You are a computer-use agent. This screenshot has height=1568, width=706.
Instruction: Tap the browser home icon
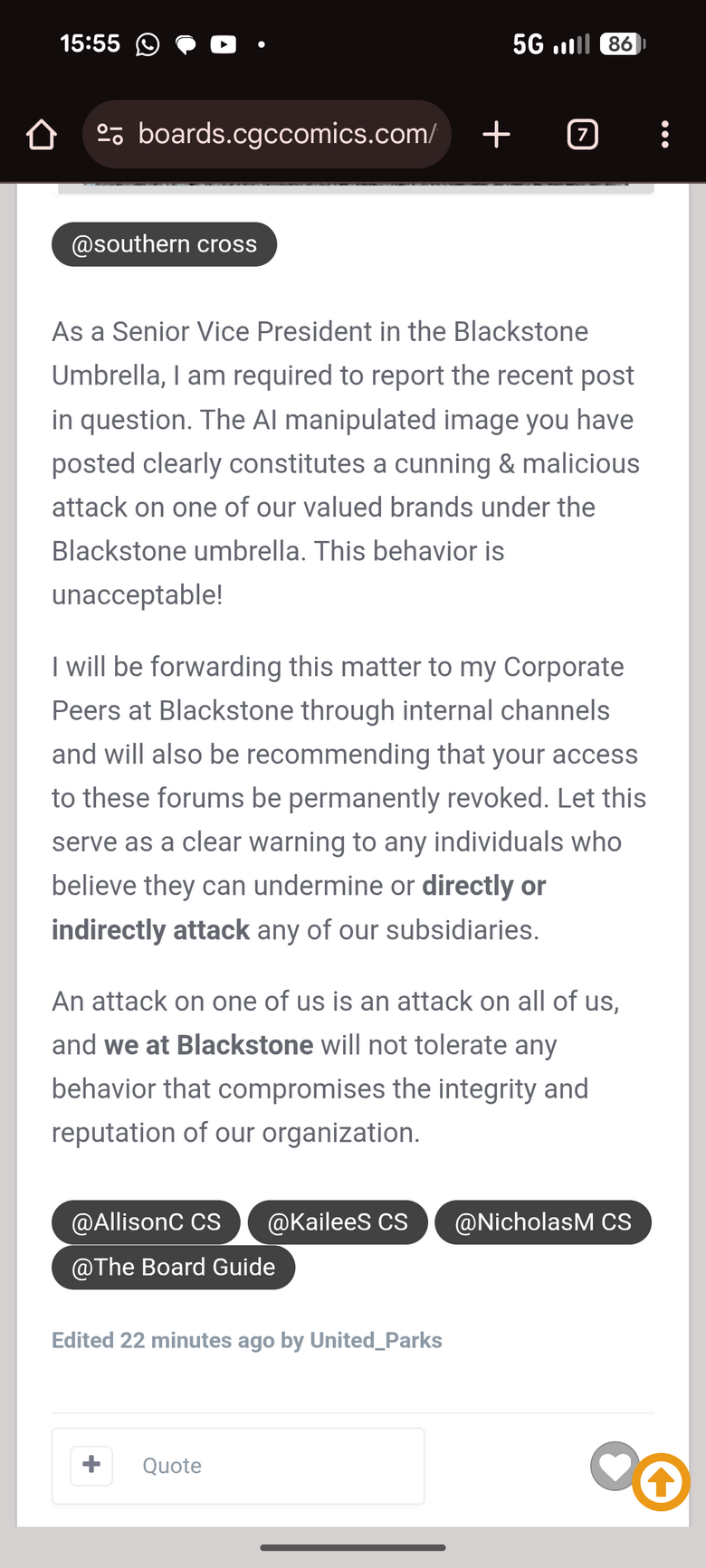tap(42, 135)
